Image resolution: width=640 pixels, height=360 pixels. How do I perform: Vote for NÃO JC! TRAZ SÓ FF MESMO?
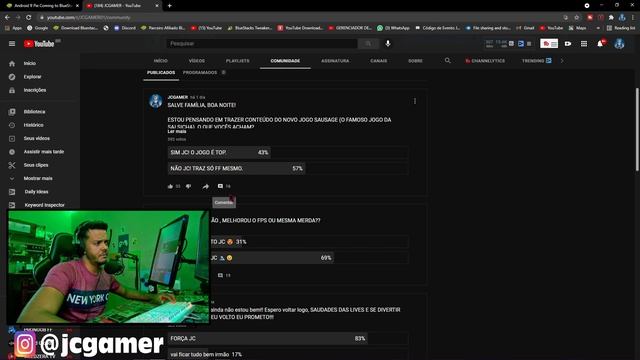point(288,168)
